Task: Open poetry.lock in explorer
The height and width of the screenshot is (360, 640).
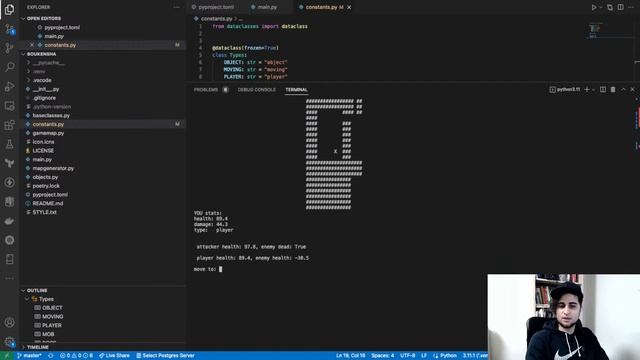Action: coord(46,186)
